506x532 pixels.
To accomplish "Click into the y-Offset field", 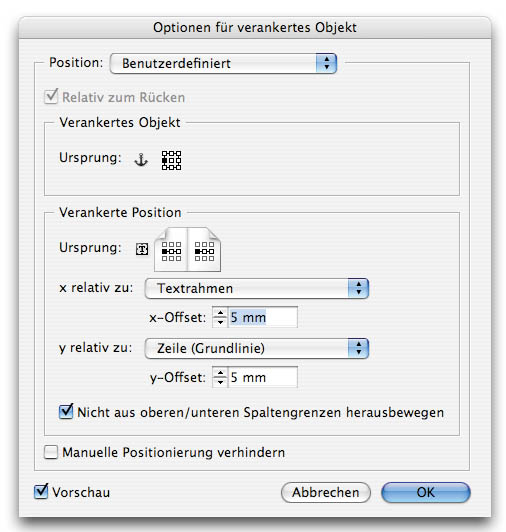I will point(263,377).
